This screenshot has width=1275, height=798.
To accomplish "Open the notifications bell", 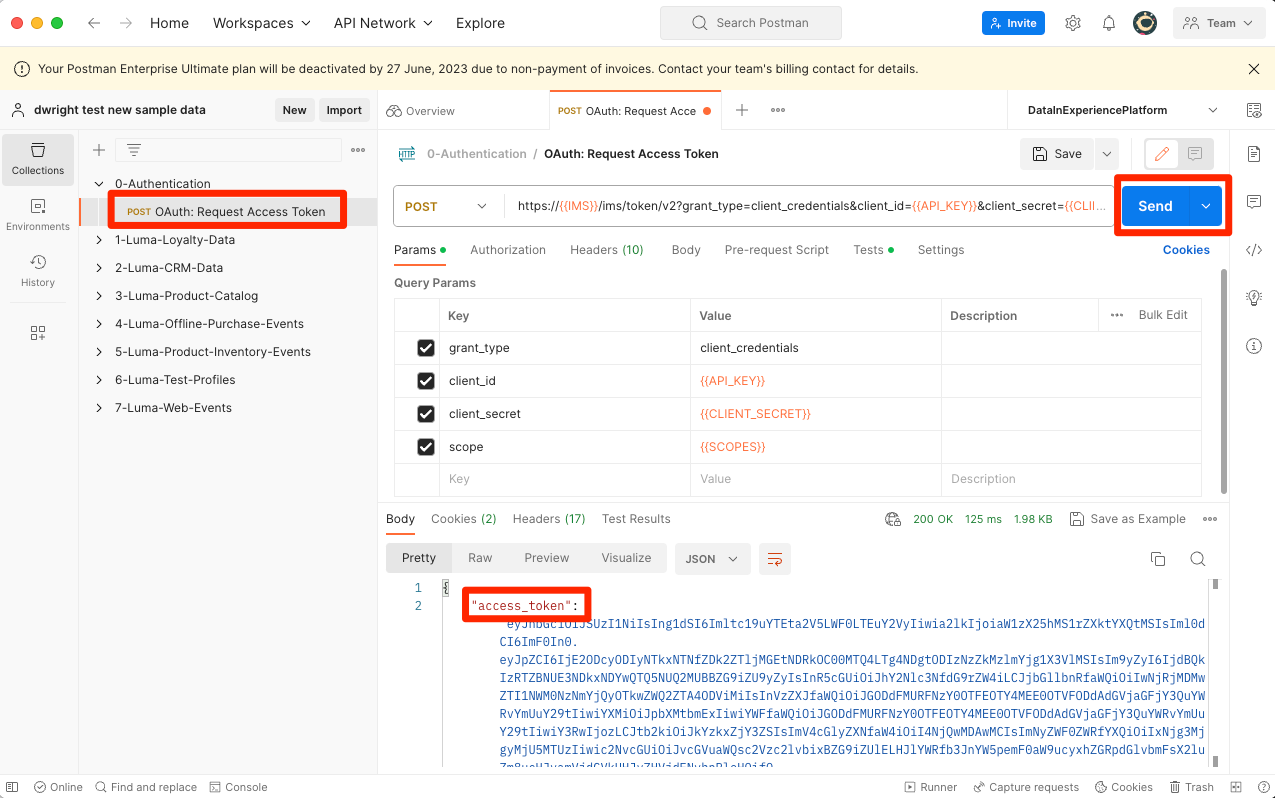I will pos(1109,23).
